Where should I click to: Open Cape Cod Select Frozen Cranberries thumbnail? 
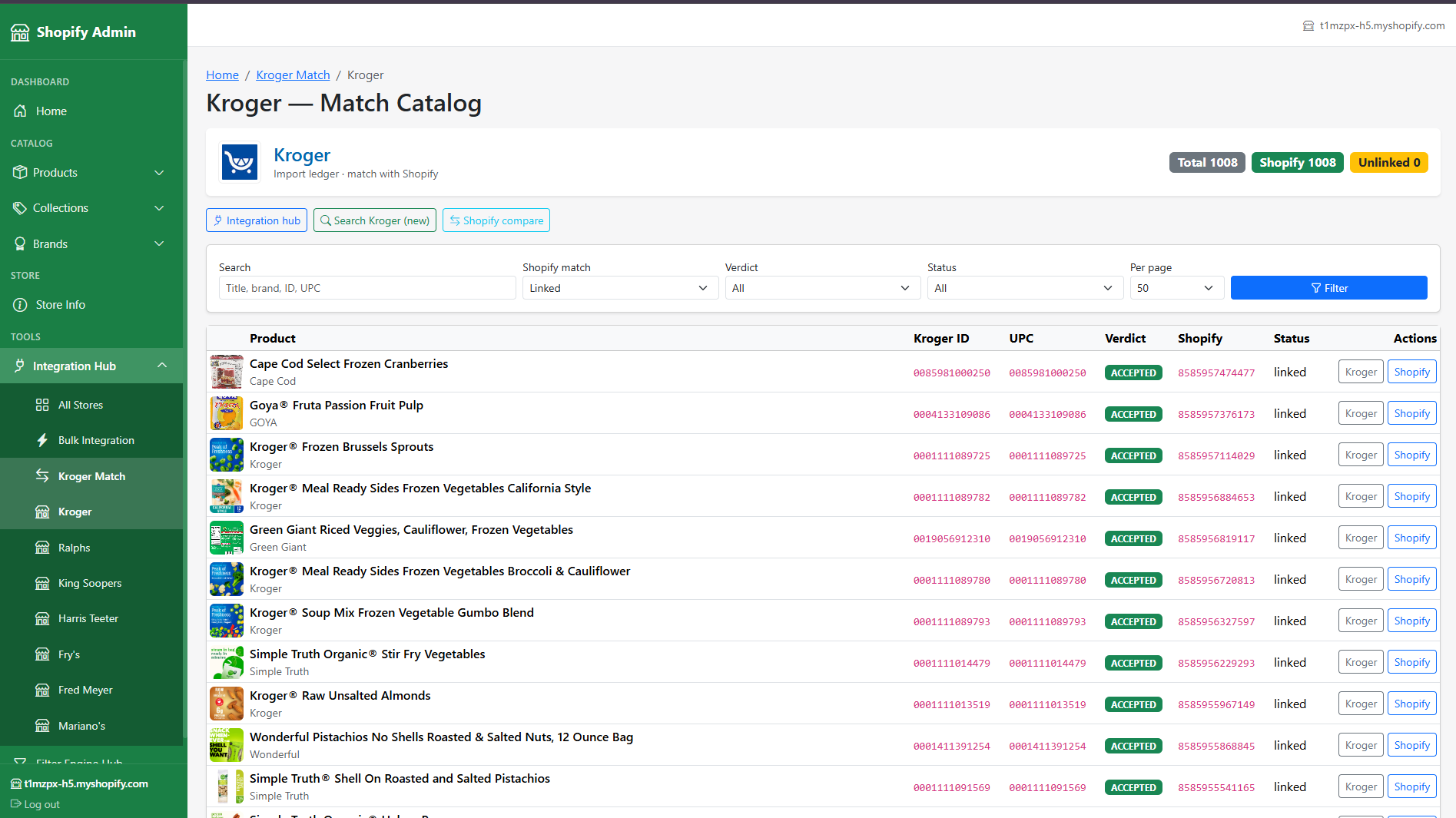click(x=227, y=372)
